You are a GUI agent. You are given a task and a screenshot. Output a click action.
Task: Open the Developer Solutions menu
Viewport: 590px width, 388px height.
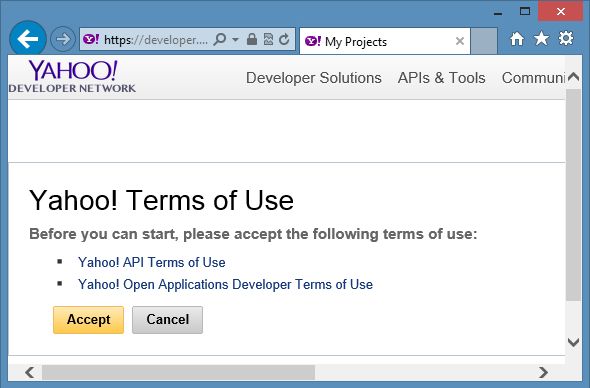(x=313, y=78)
